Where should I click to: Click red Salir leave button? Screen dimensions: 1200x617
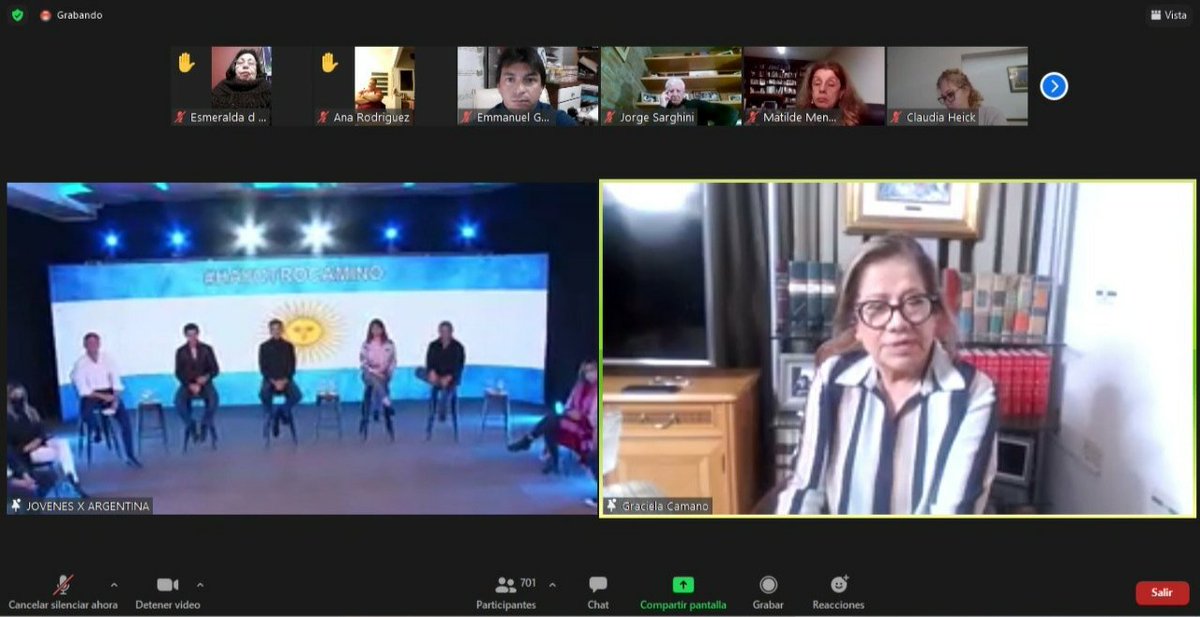coord(1162,593)
